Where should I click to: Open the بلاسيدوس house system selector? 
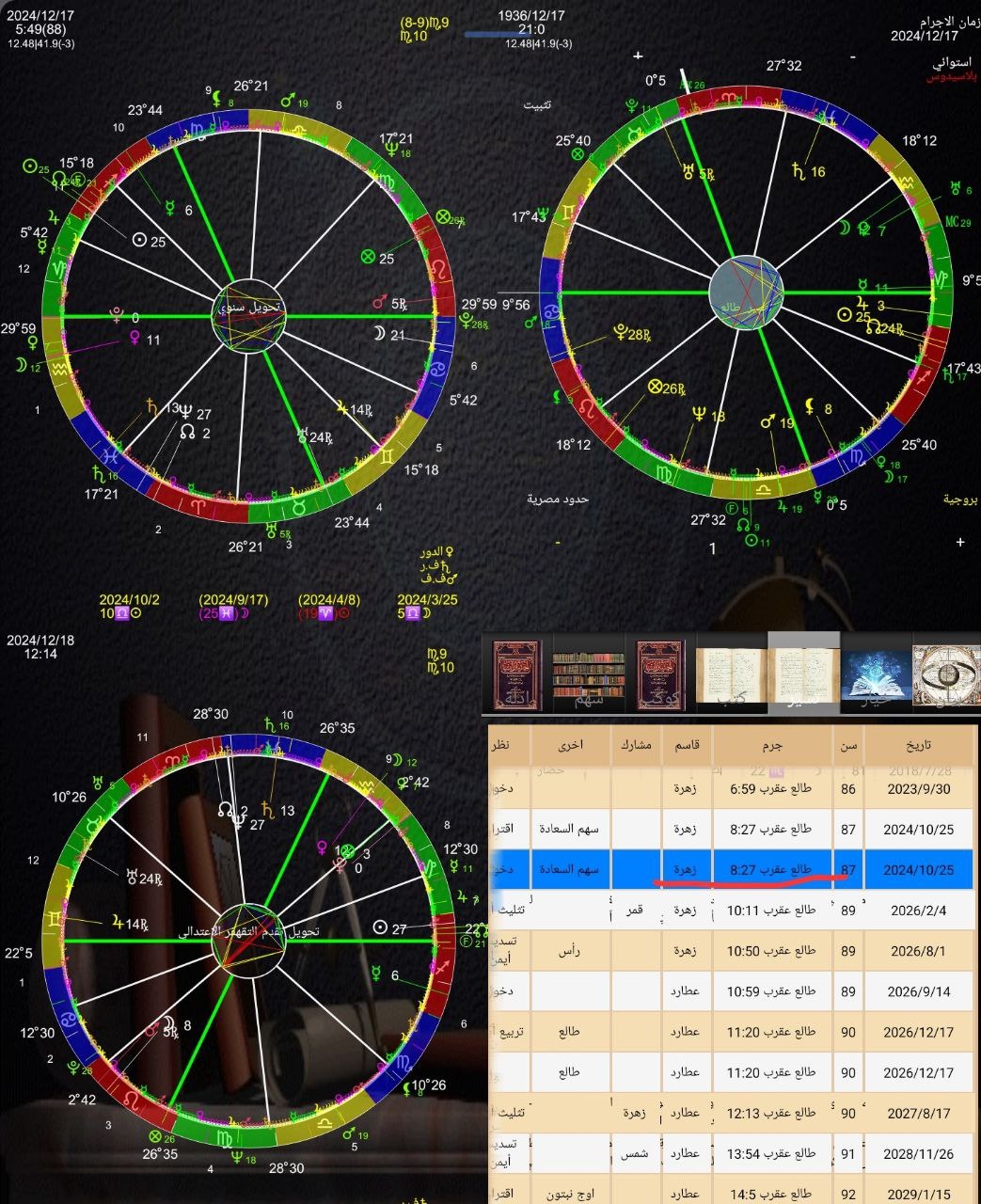[x=952, y=77]
